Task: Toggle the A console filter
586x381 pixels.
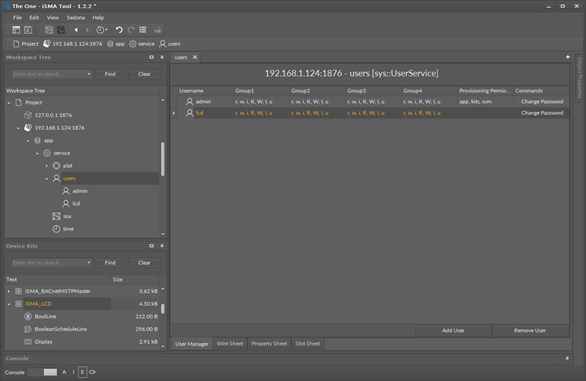Action: coord(64,372)
